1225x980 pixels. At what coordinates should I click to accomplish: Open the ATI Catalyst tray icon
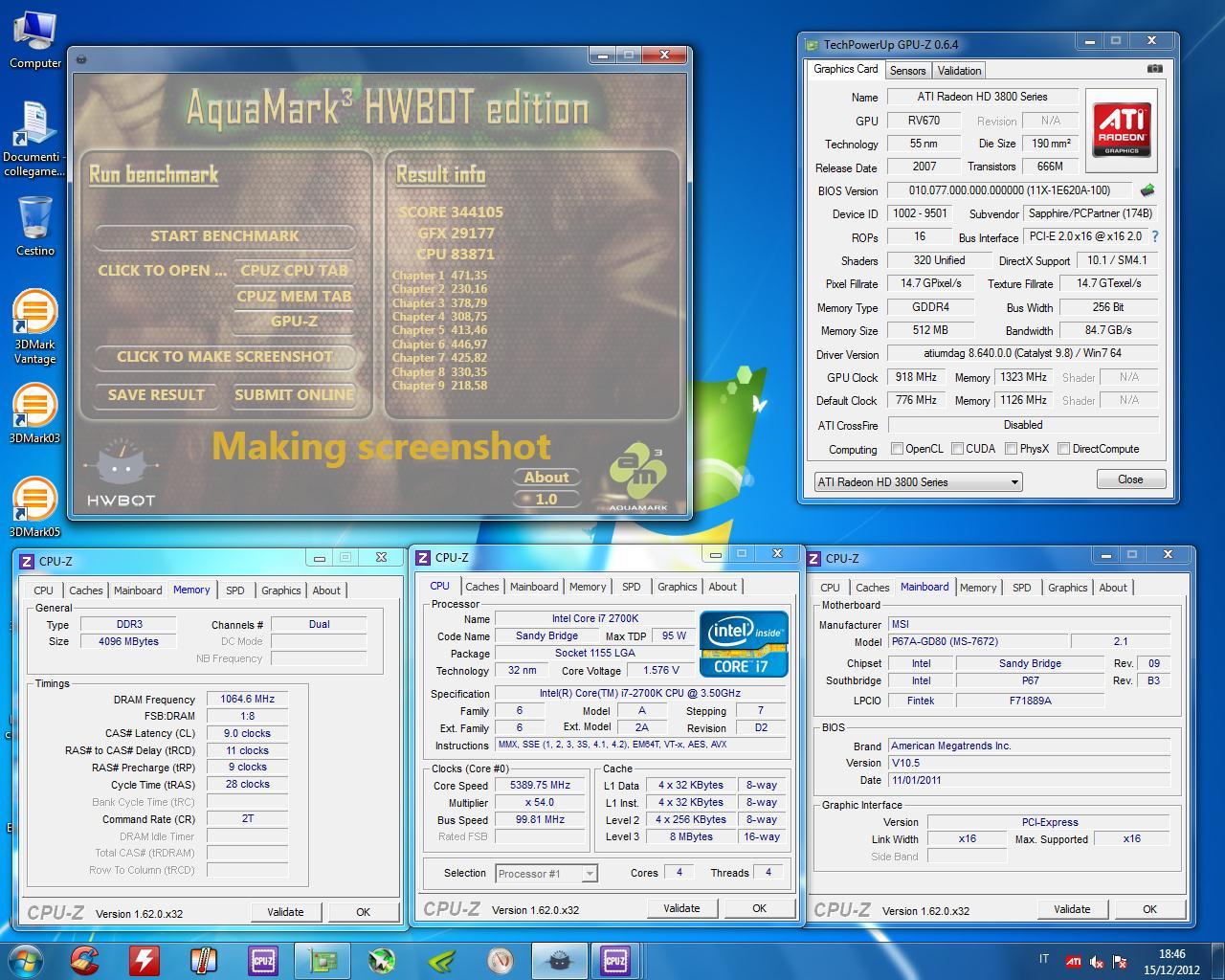pyautogui.click(x=1074, y=962)
